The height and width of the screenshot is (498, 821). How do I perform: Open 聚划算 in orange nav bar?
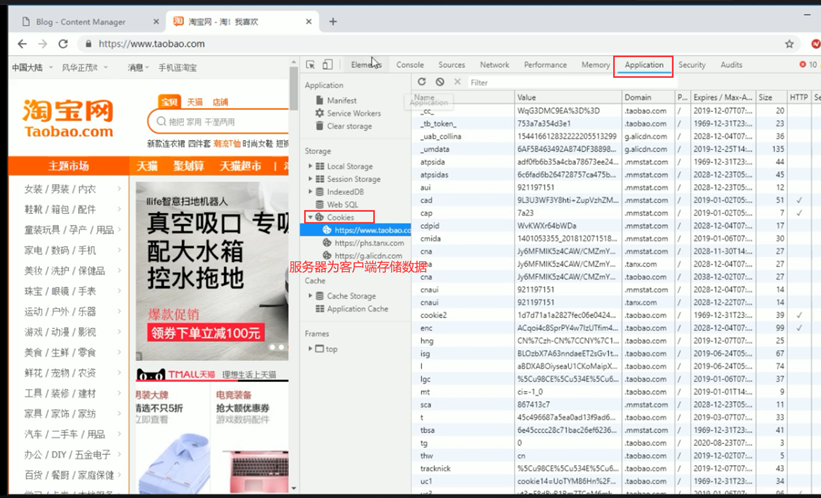188,166
